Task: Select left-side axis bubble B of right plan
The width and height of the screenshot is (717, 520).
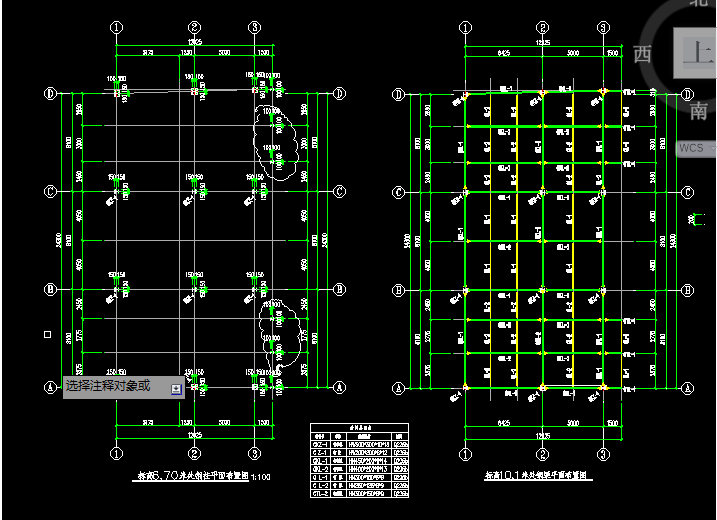Action: click(x=399, y=290)
